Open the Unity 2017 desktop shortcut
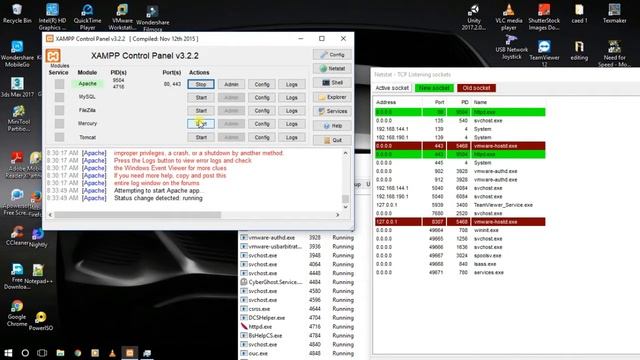The image size is (640, 360). coord(473,16)
